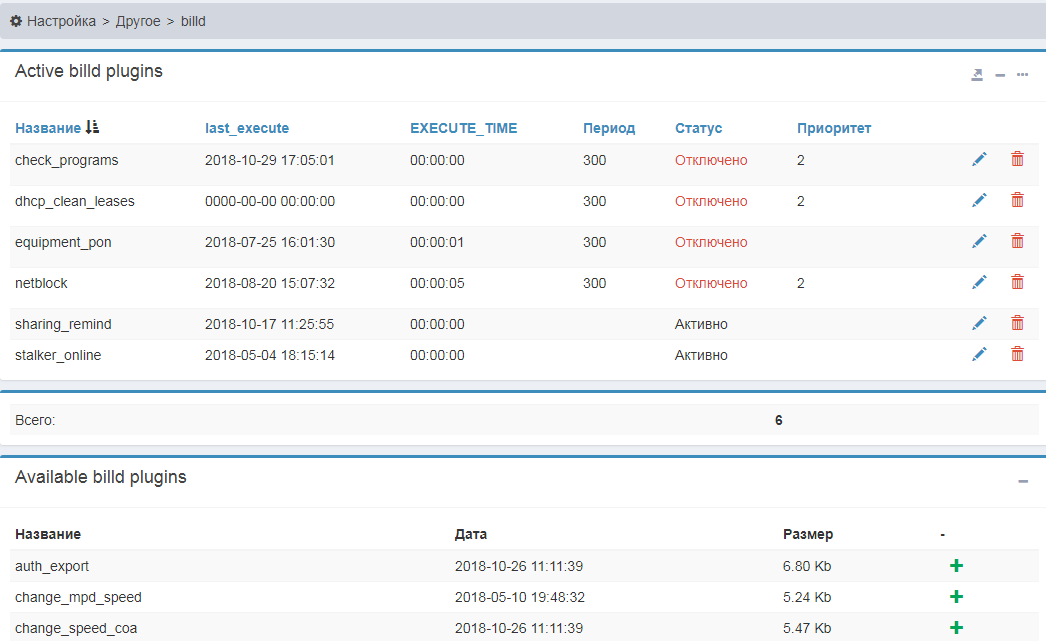The image size is (1046, 641).
Task: Collapse the Active billd plugins panel
Action: (1000, 75)
